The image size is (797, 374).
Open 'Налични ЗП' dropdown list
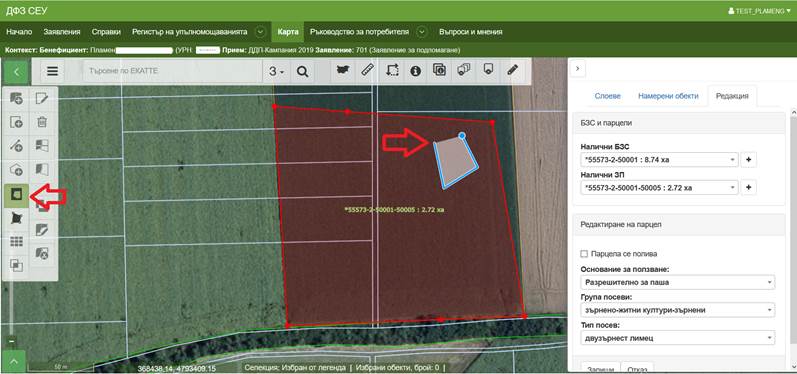pos(659,188)
